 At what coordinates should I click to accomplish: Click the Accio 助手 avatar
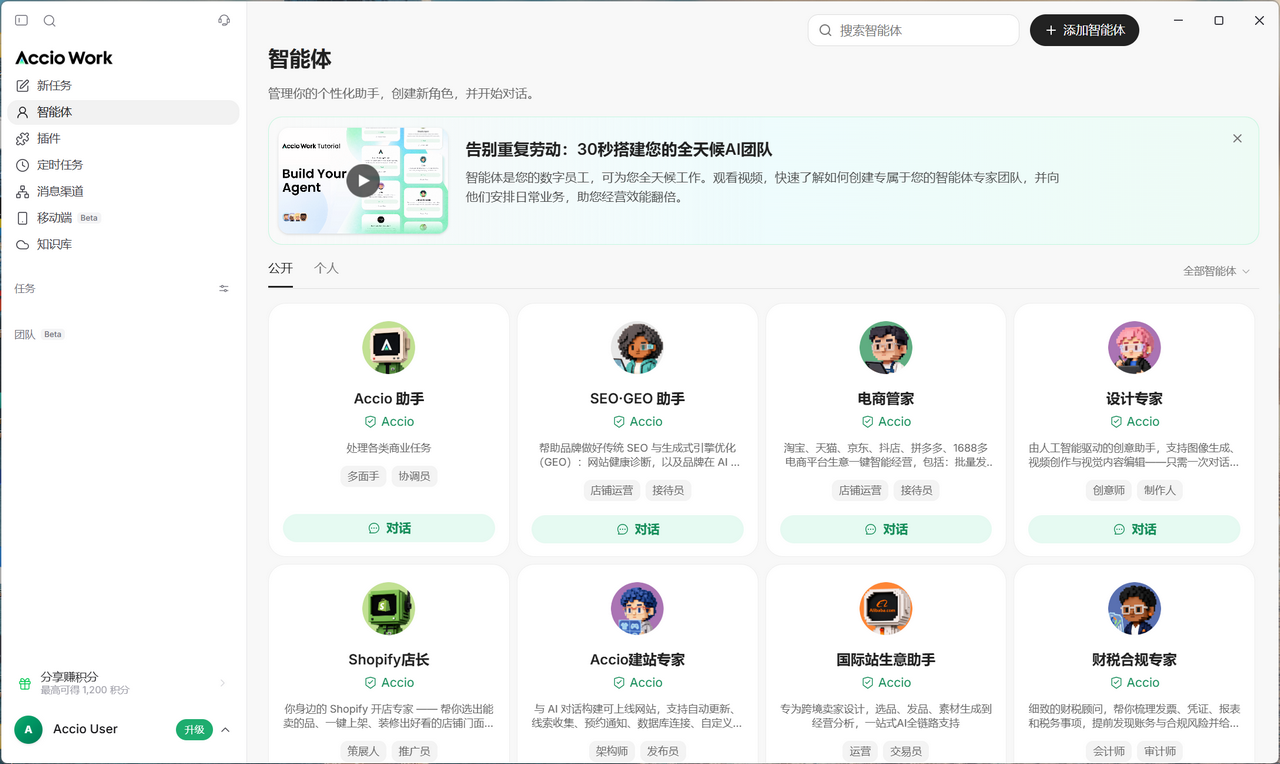click(388, 348)
